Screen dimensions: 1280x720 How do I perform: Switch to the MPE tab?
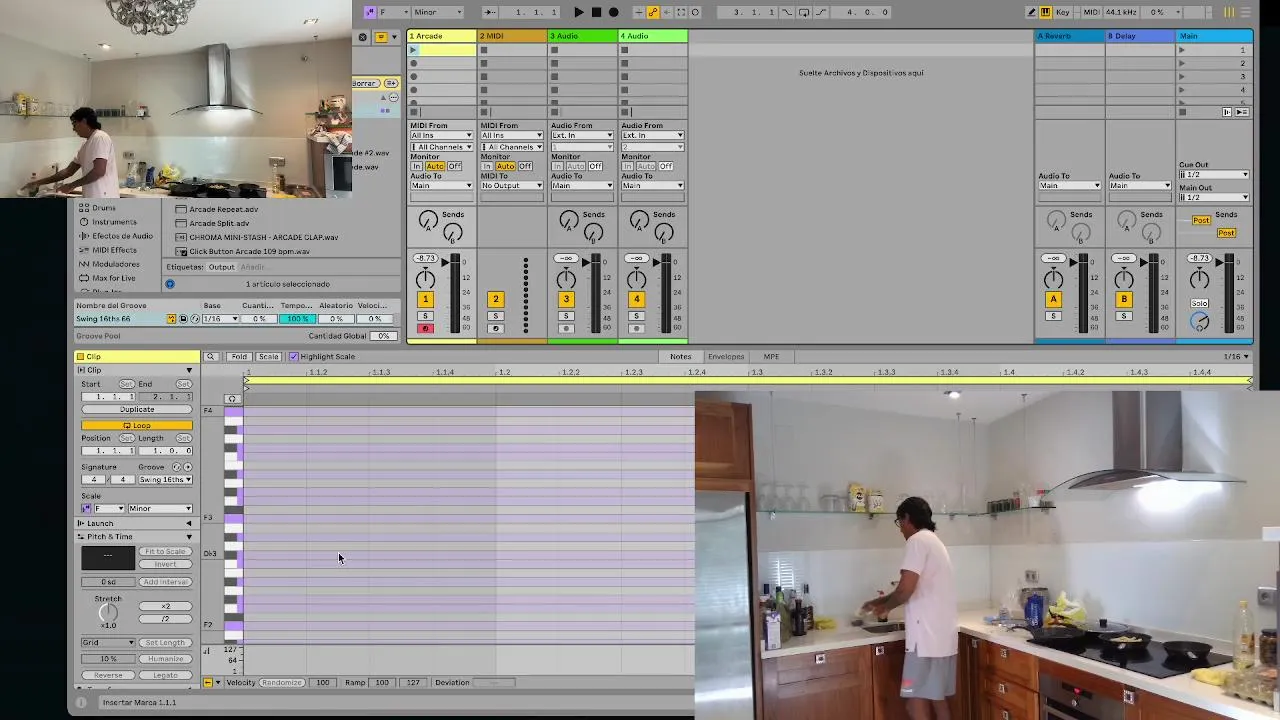[x=771, y=357]
